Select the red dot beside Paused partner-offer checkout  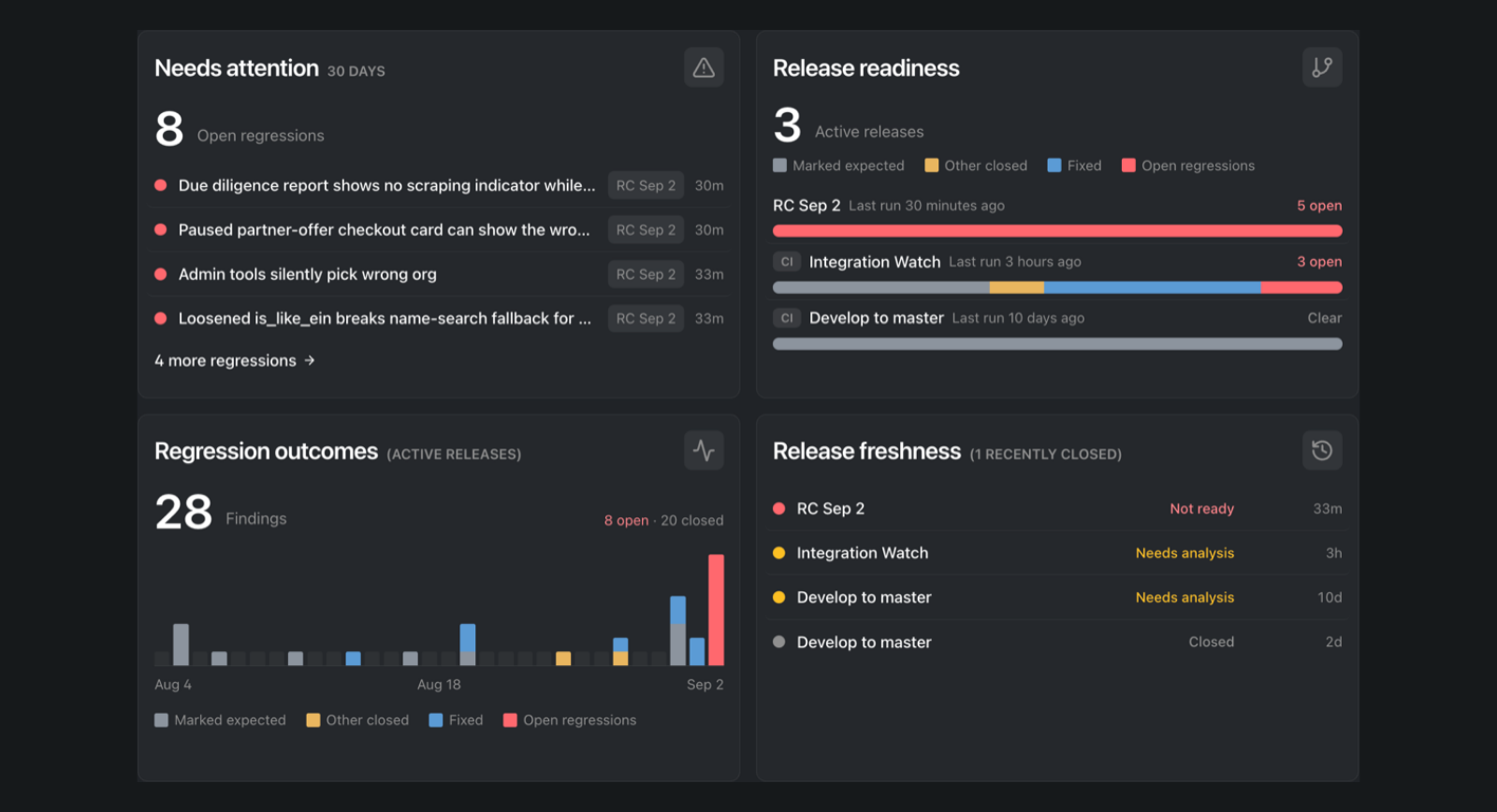click(161, 230)
